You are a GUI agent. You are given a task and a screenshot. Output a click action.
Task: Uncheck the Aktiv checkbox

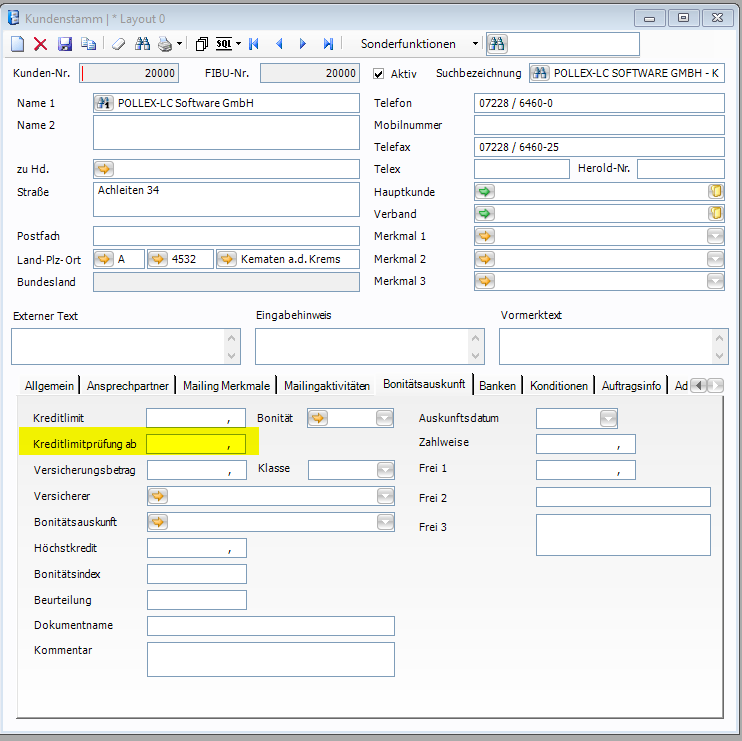(379, 73)
